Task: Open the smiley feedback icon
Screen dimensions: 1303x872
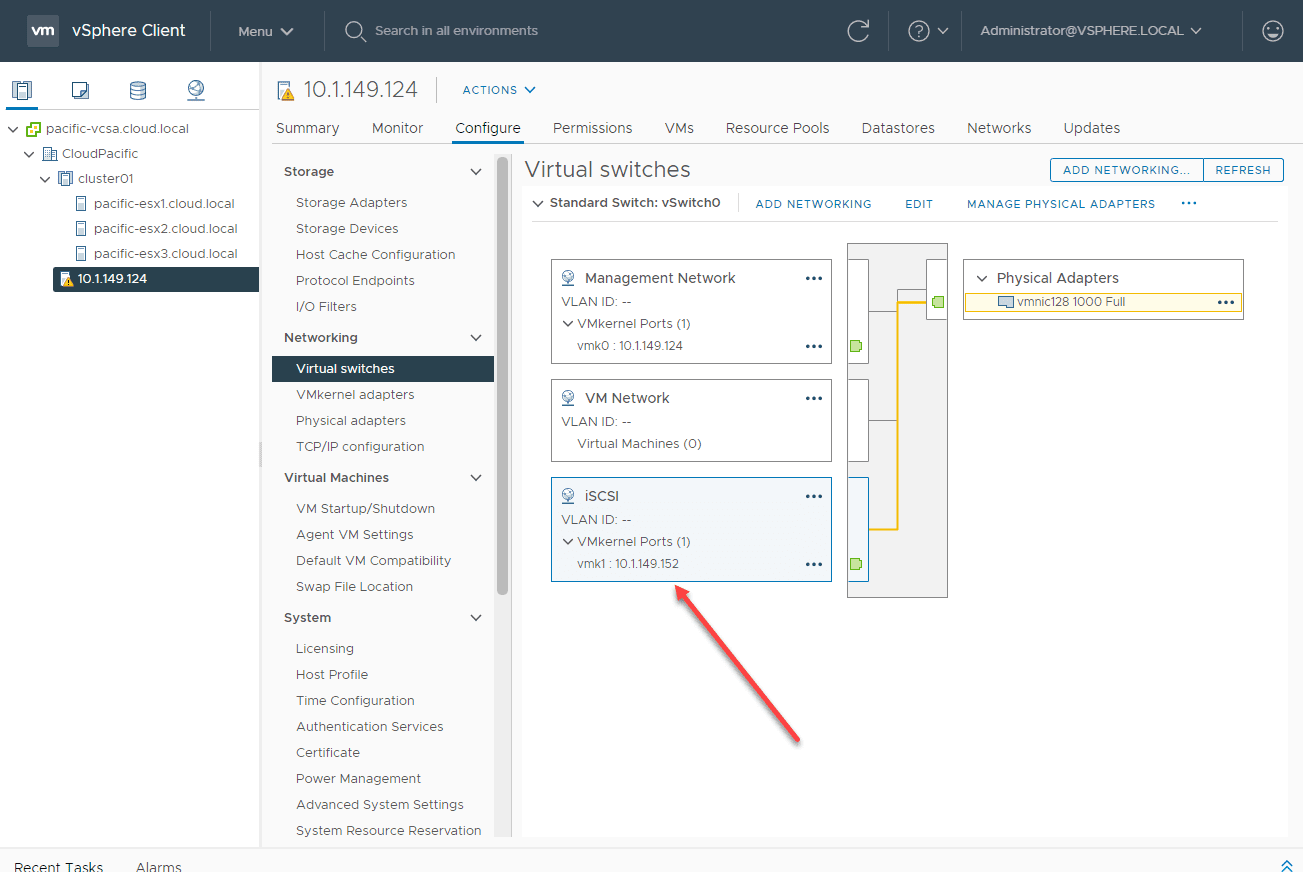Action: 1273,31
